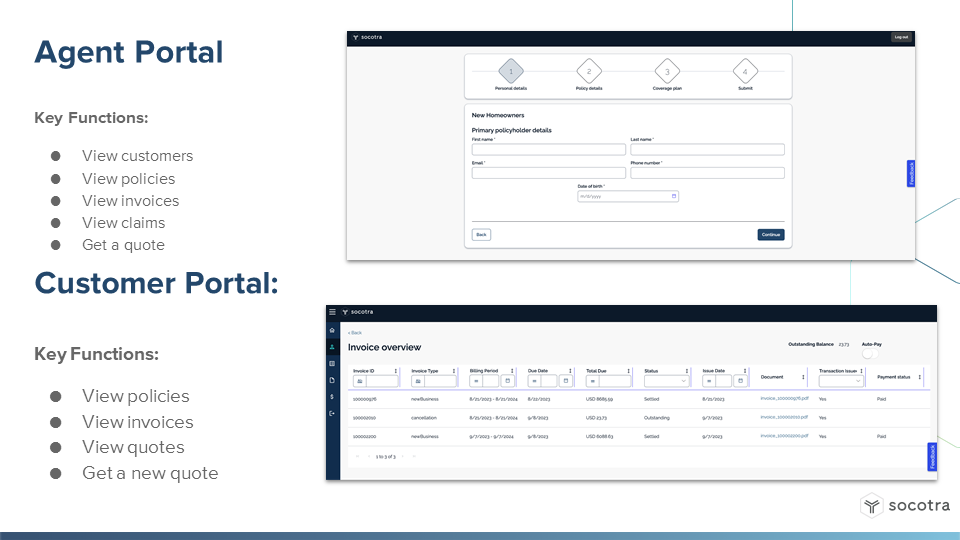Open the hamburger menu in Customer Portal
The height and width of the screenshot is (540, 960).
(x=332, y=312)
